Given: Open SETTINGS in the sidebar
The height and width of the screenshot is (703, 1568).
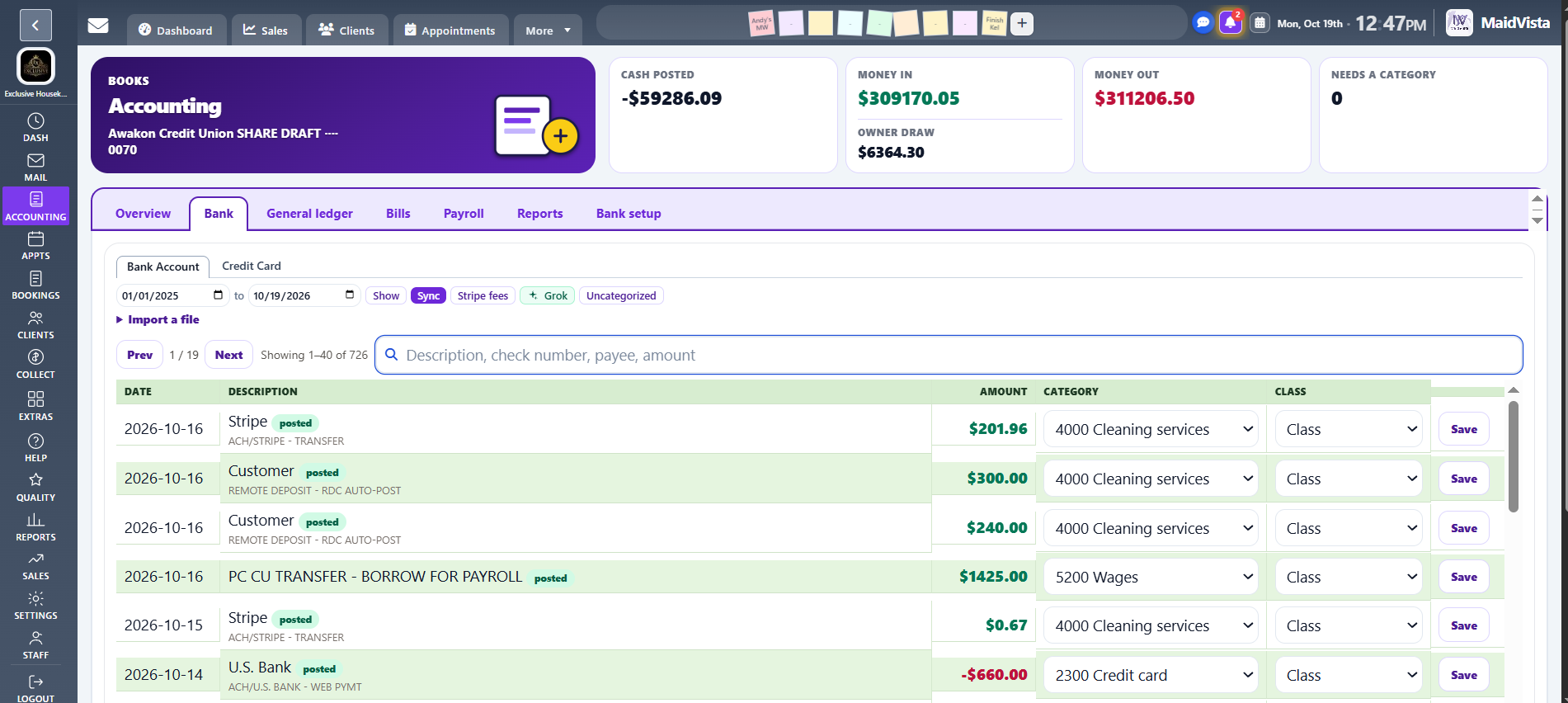Looking at the screenshot, I should 35,605.
